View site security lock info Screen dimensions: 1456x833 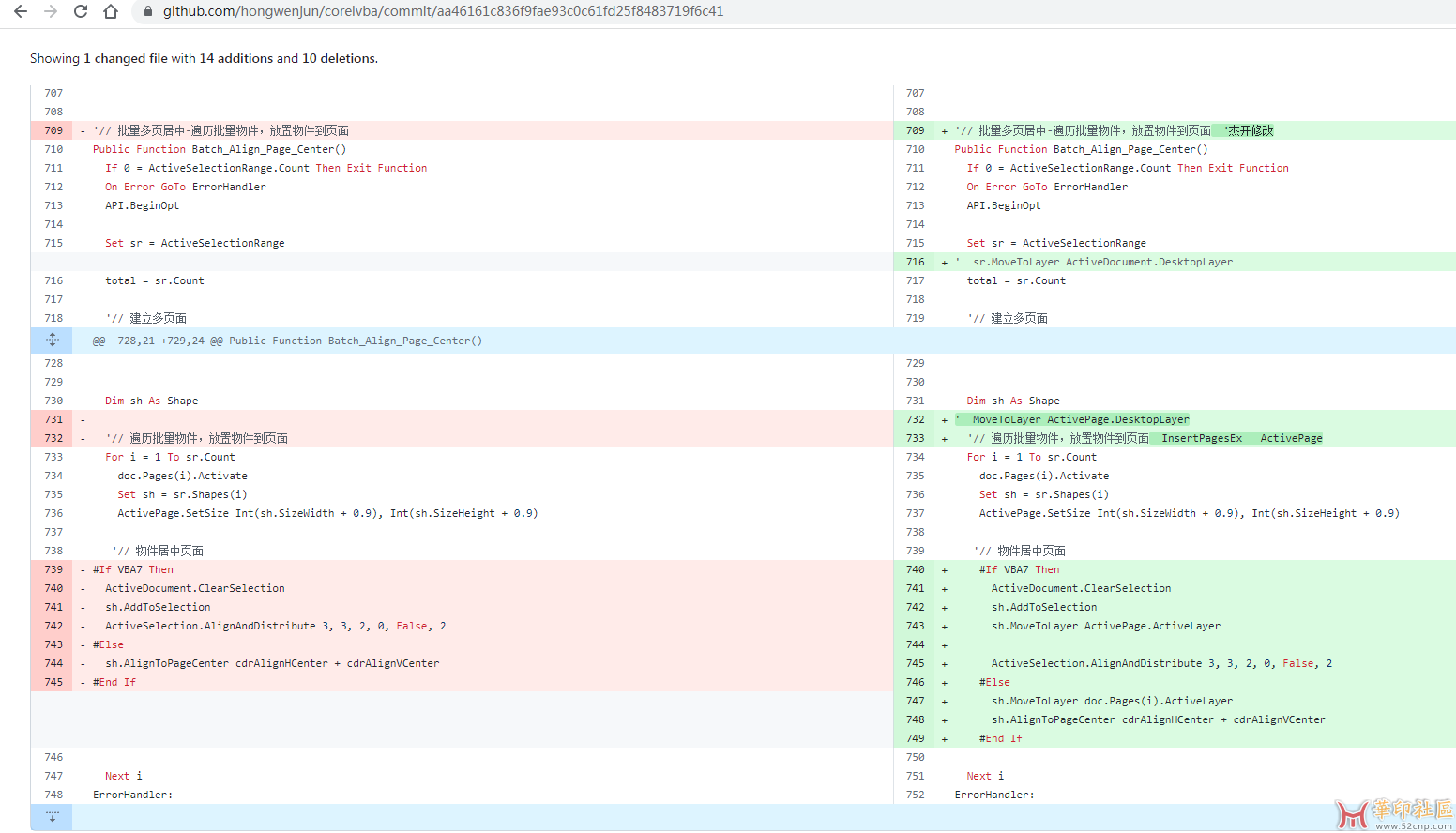click(147, 11)
